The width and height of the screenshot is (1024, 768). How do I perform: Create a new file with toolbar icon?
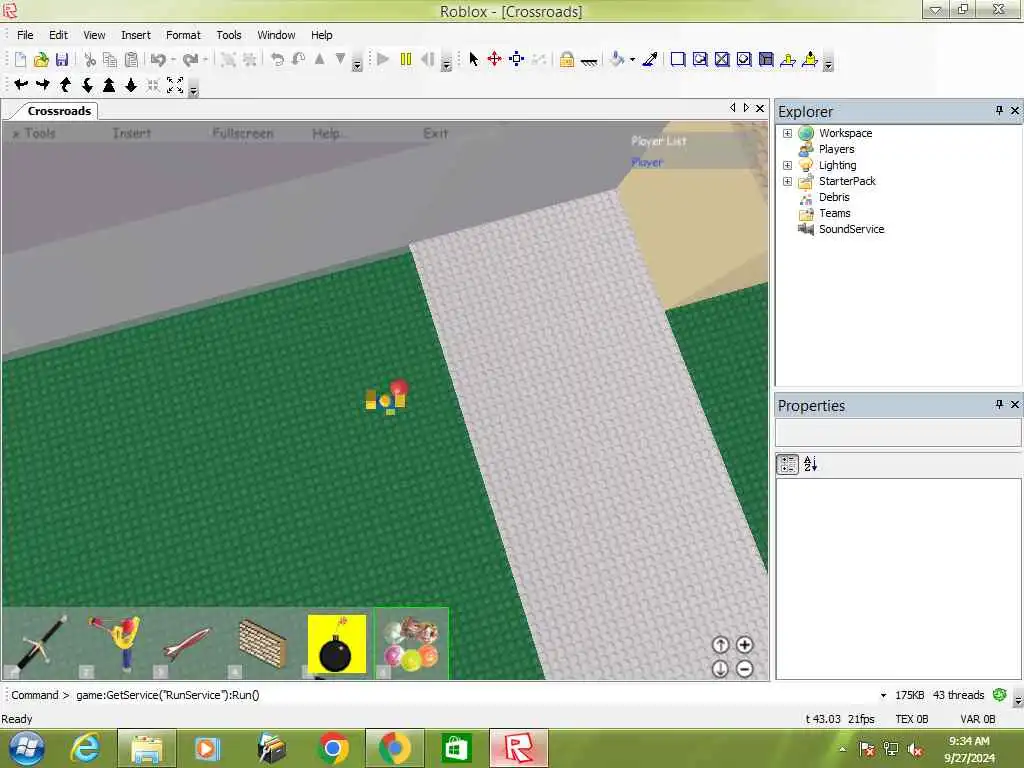pyautogui.click(x=20, y=60)
